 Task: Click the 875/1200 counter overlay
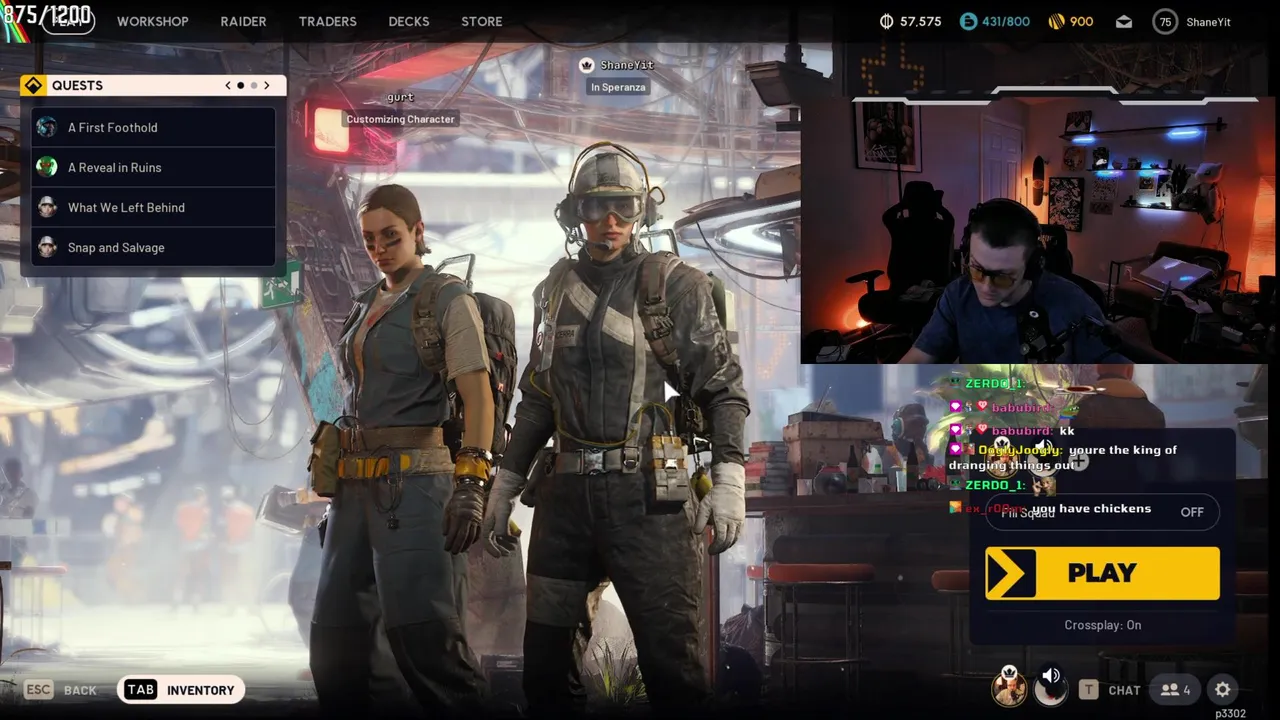pos(48,15)
